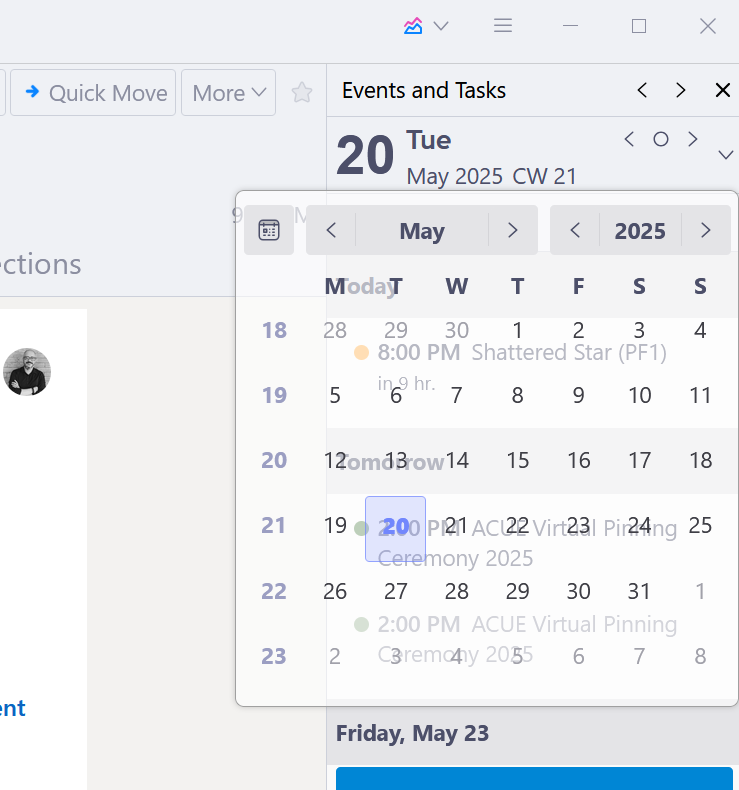Click the Quick Move button
This screenshot has width=739, height=790.
pos(94,93)
